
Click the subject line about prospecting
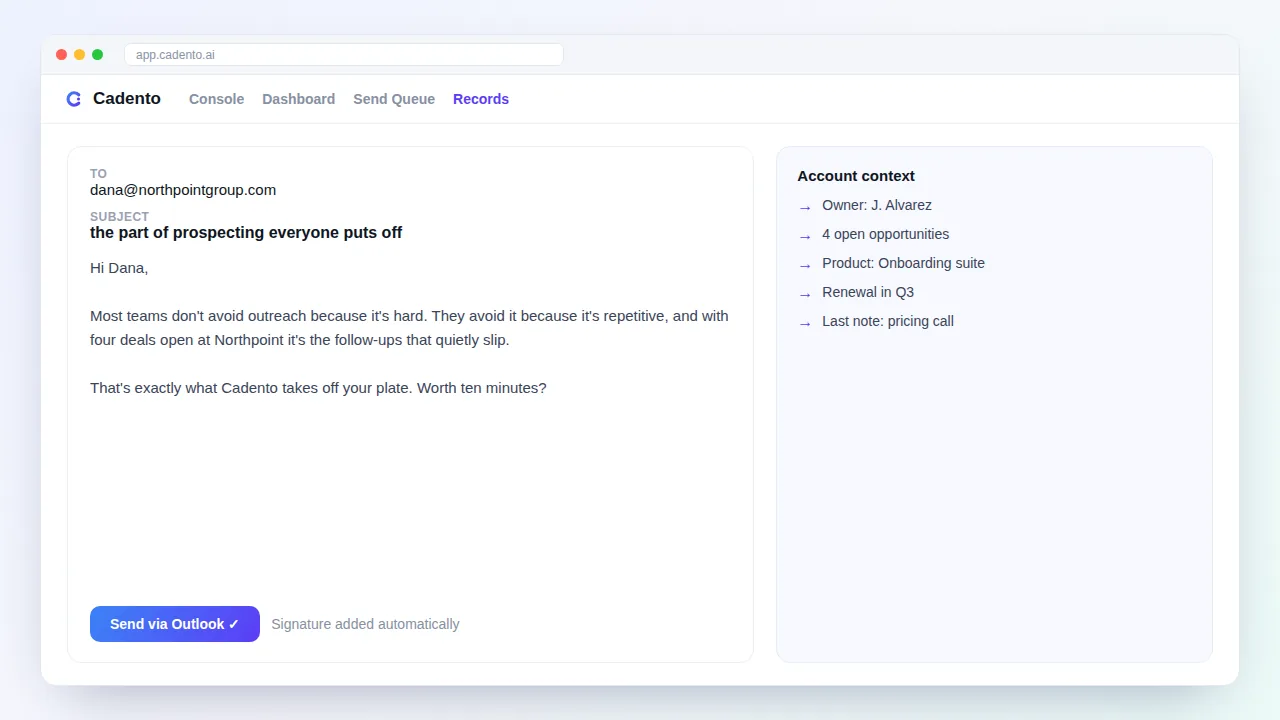(x=246, y=233)
